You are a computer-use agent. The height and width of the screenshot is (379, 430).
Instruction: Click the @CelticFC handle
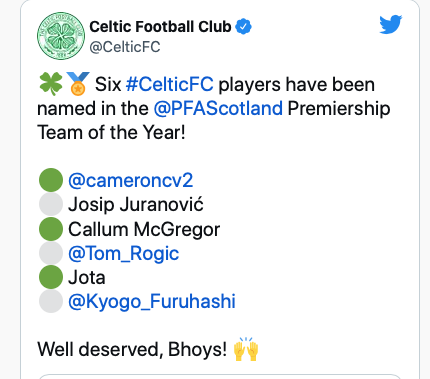[x=125, y=47]
